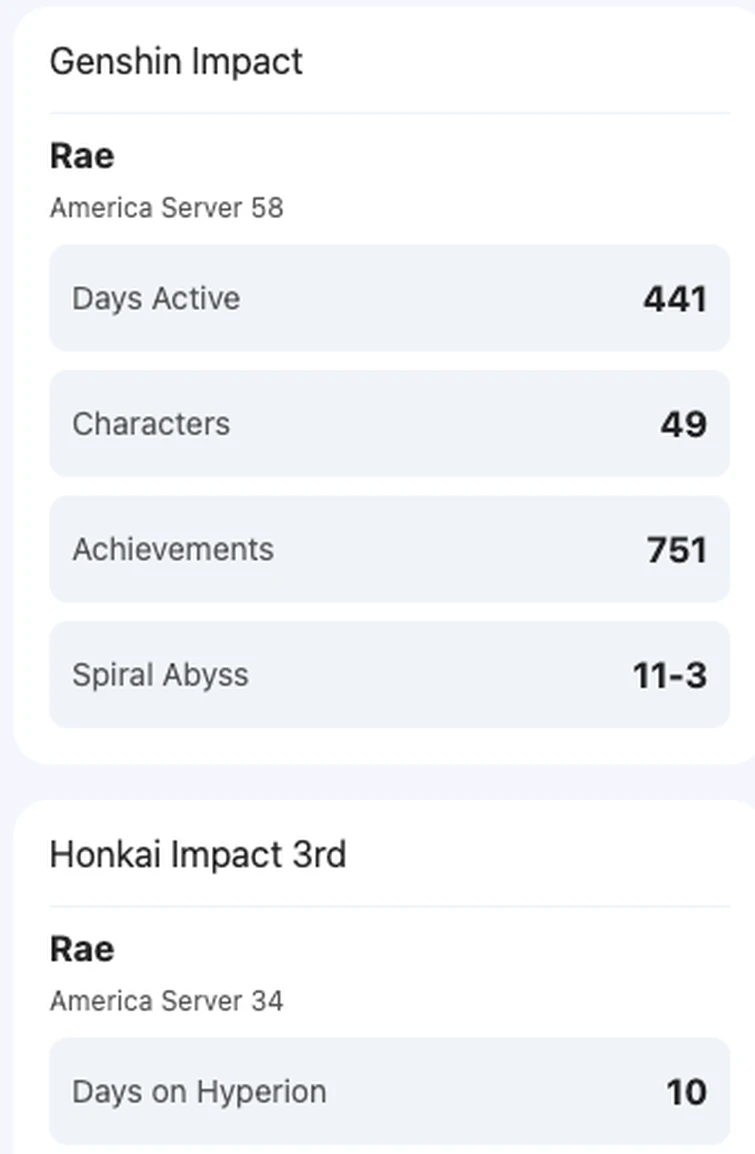Click the Days on Hyperion label
Image resolution: width=755 pixels, height=1154 pixels.
point(199,1091)
